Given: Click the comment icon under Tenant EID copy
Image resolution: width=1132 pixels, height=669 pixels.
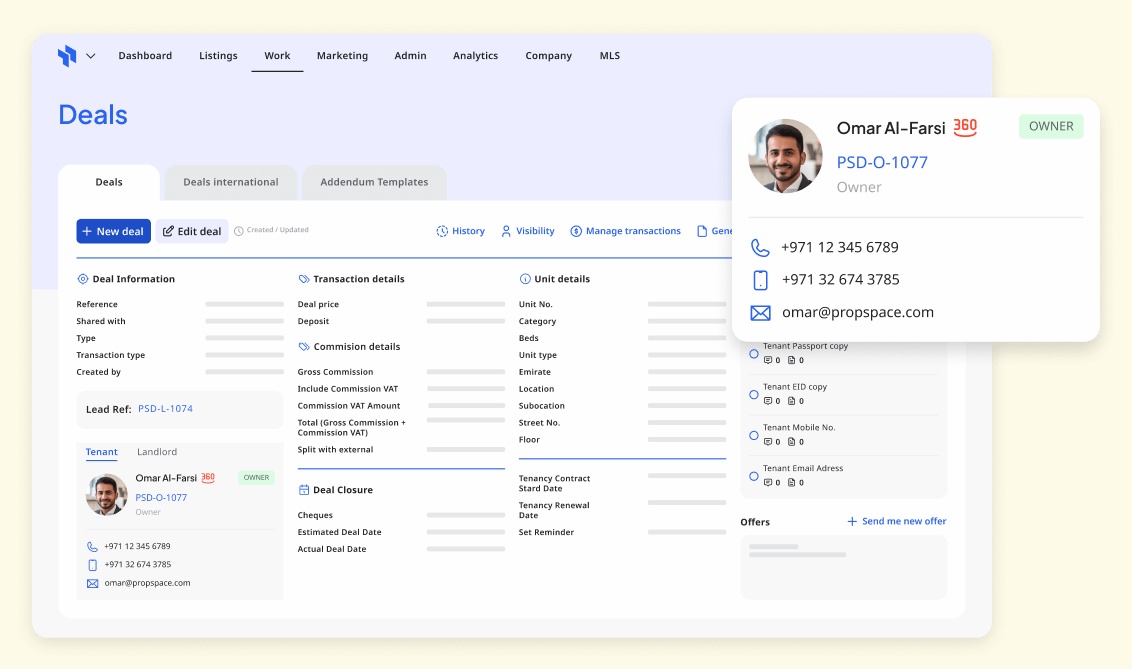Looking at the screenshot, I should (x=768, y=401).
